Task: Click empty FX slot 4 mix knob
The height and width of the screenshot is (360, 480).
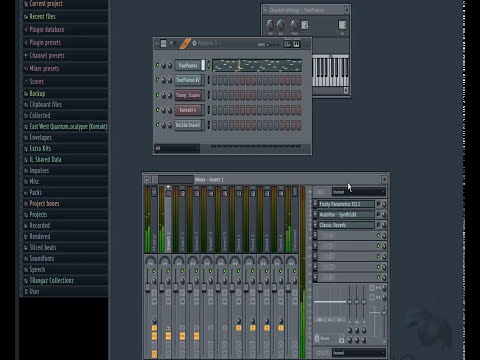Action: tap(384, 236)
